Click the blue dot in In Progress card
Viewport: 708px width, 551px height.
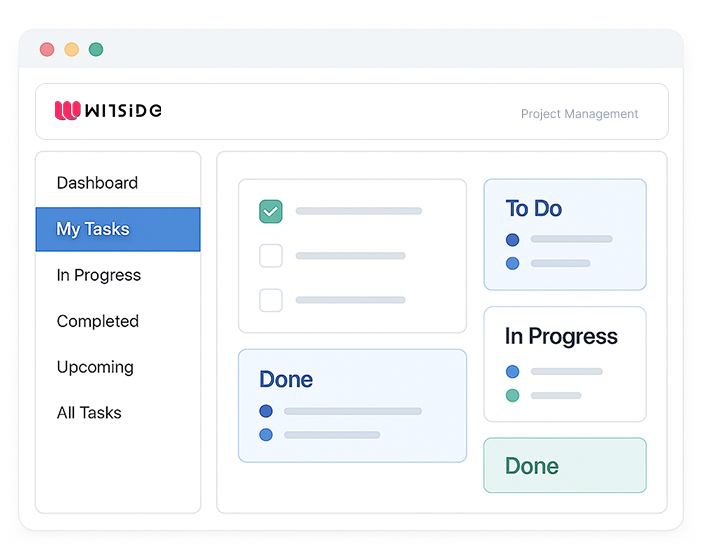click(x=512, y=372)
